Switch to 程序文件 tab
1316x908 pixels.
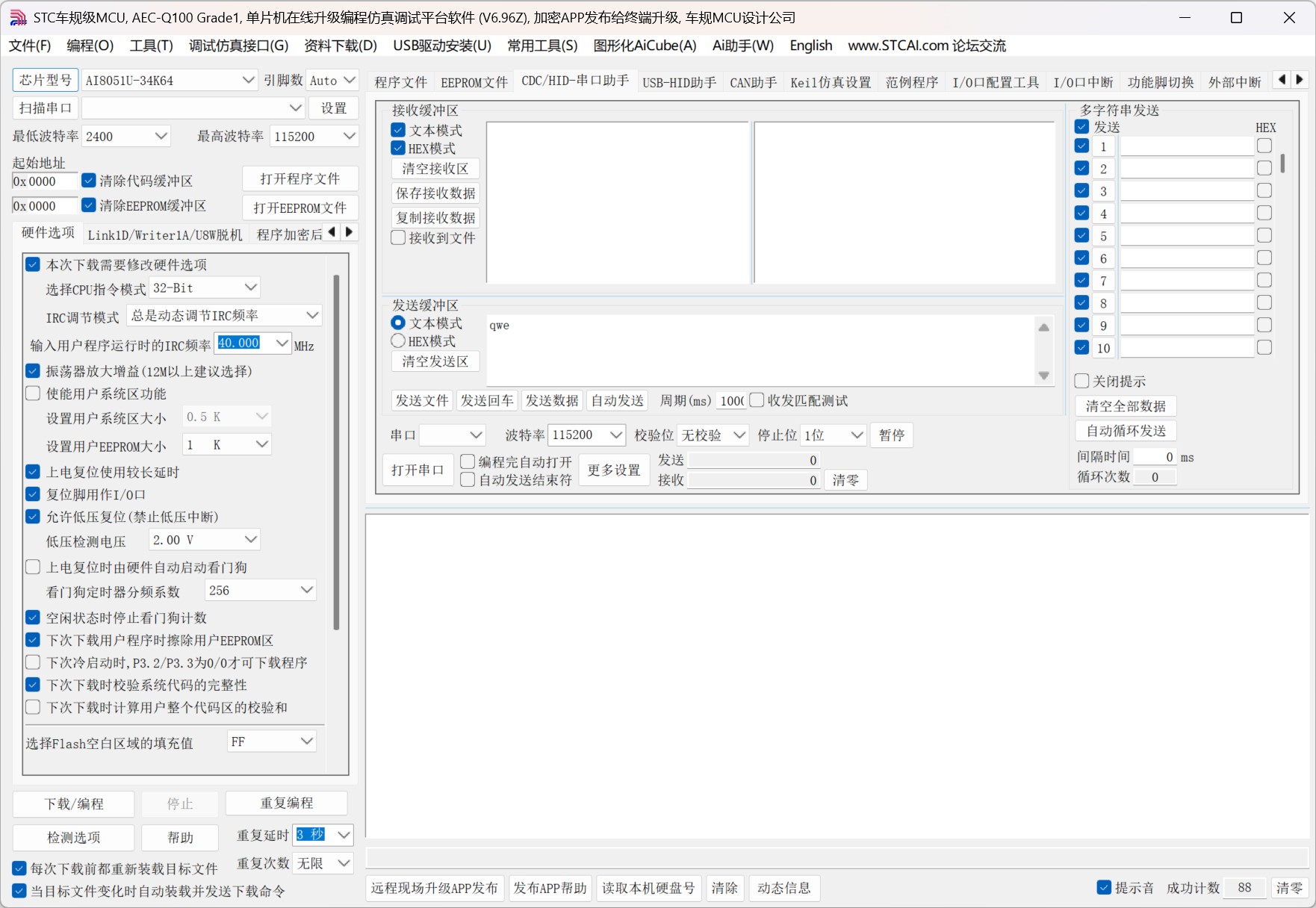[x=401, y=82]
